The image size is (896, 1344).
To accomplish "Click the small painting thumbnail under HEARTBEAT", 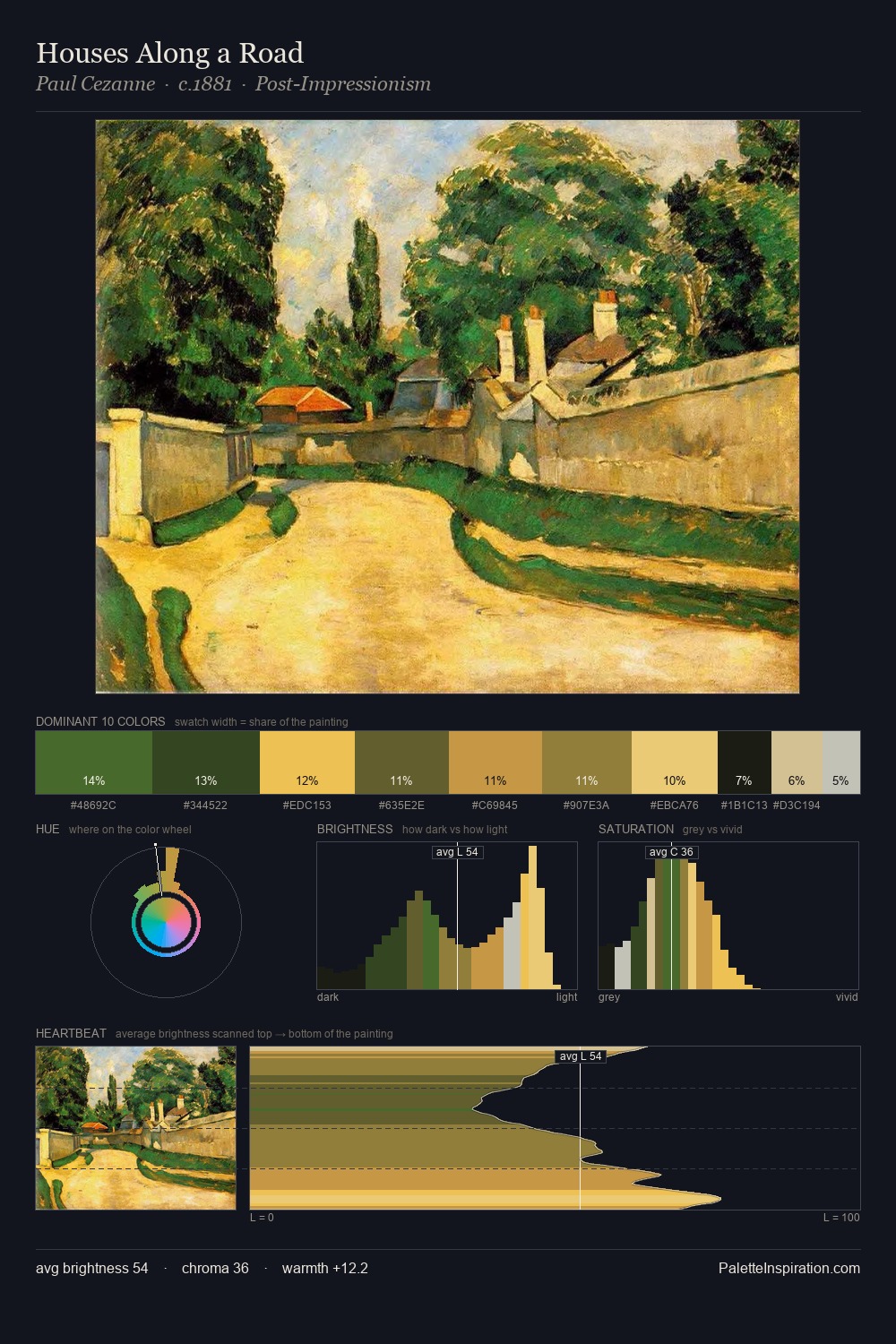I will coord(136,1128).
